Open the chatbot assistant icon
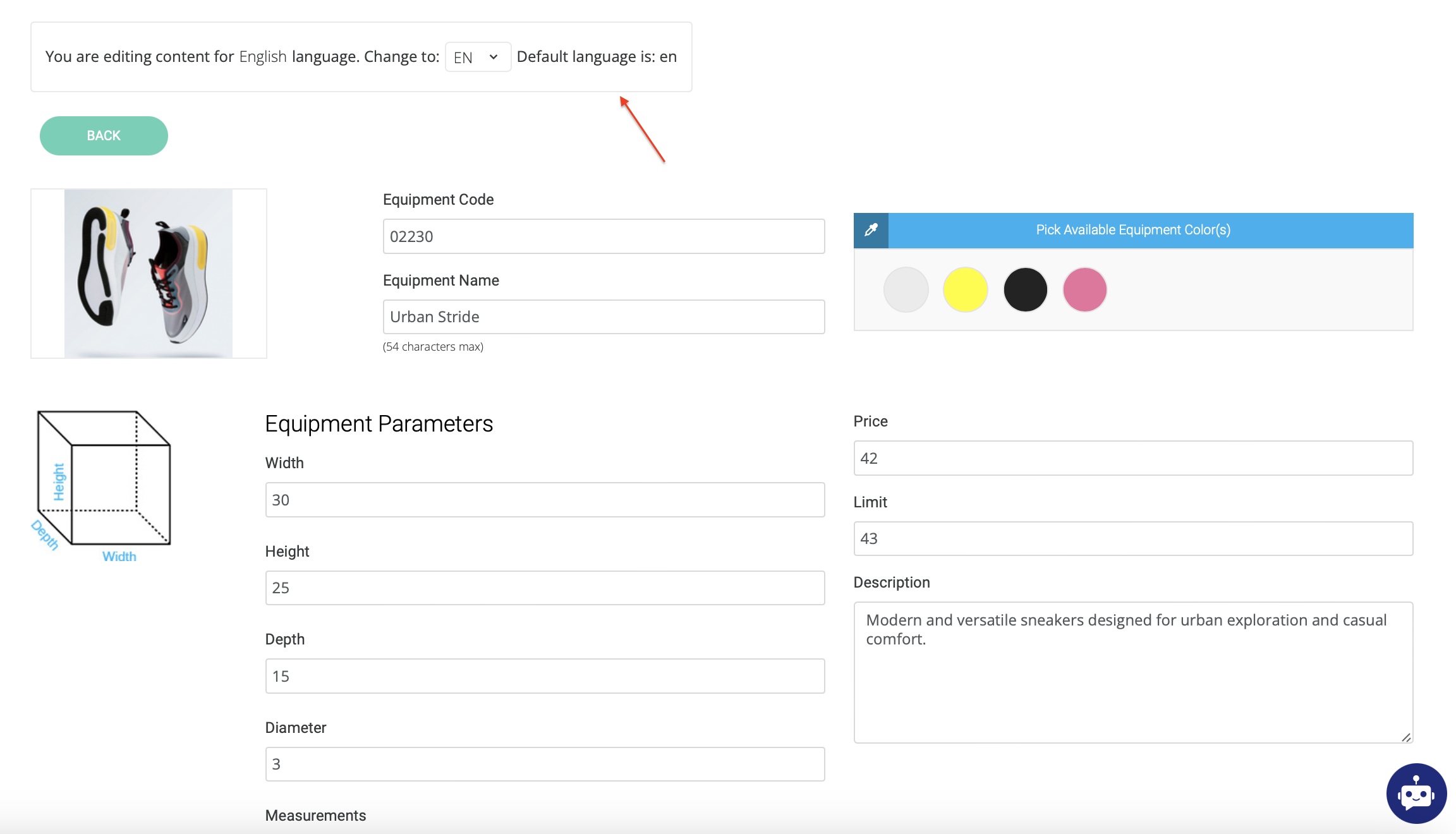 coord(1416,793)
